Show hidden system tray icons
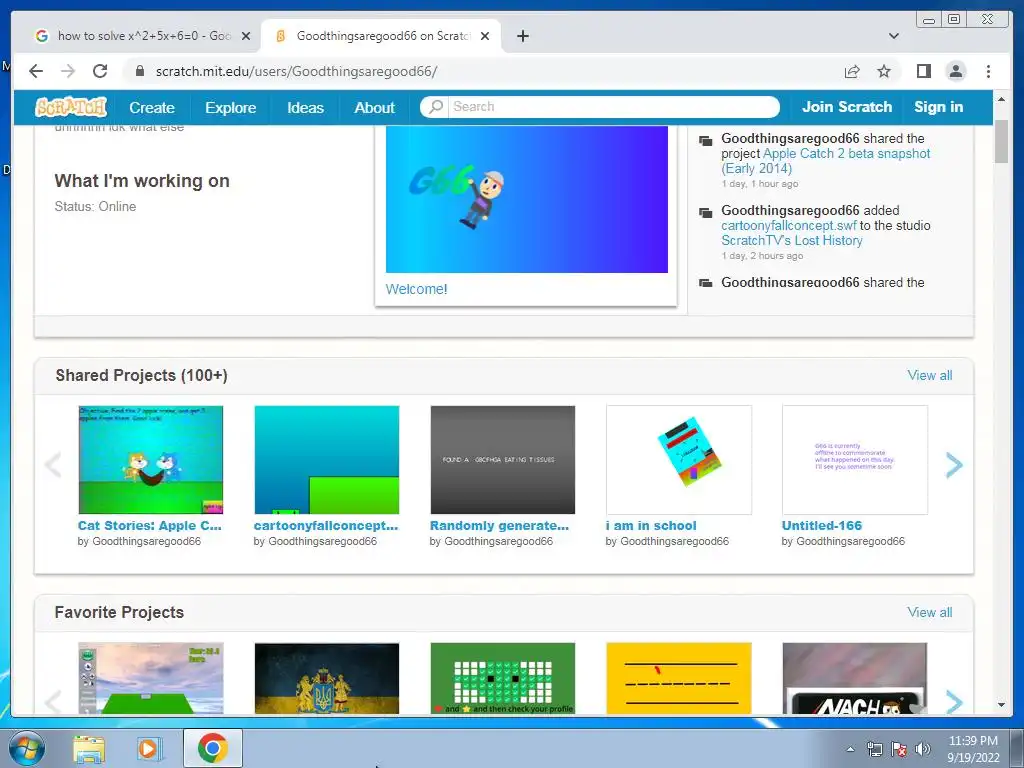 click(850, 750)
